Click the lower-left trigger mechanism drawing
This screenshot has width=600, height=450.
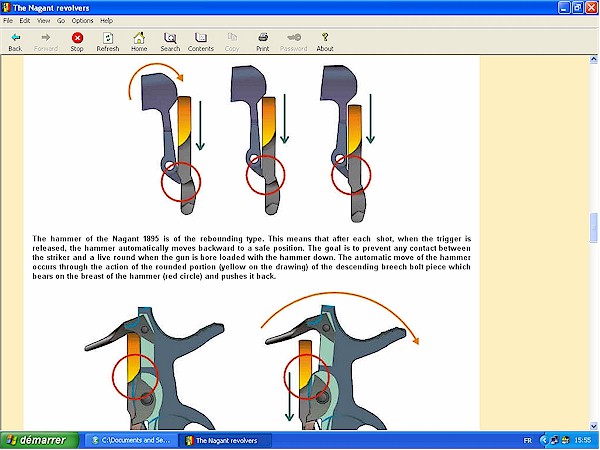(x=154, y=367)
